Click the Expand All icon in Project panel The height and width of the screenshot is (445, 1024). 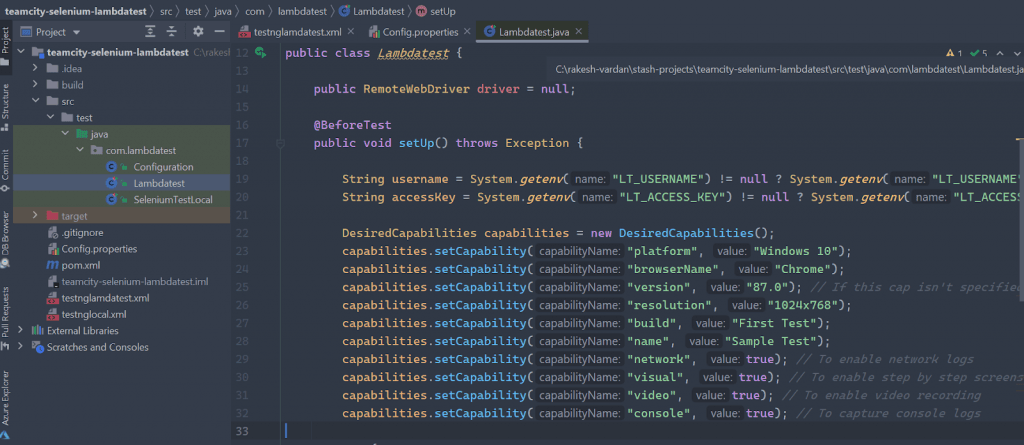(149, 31)
